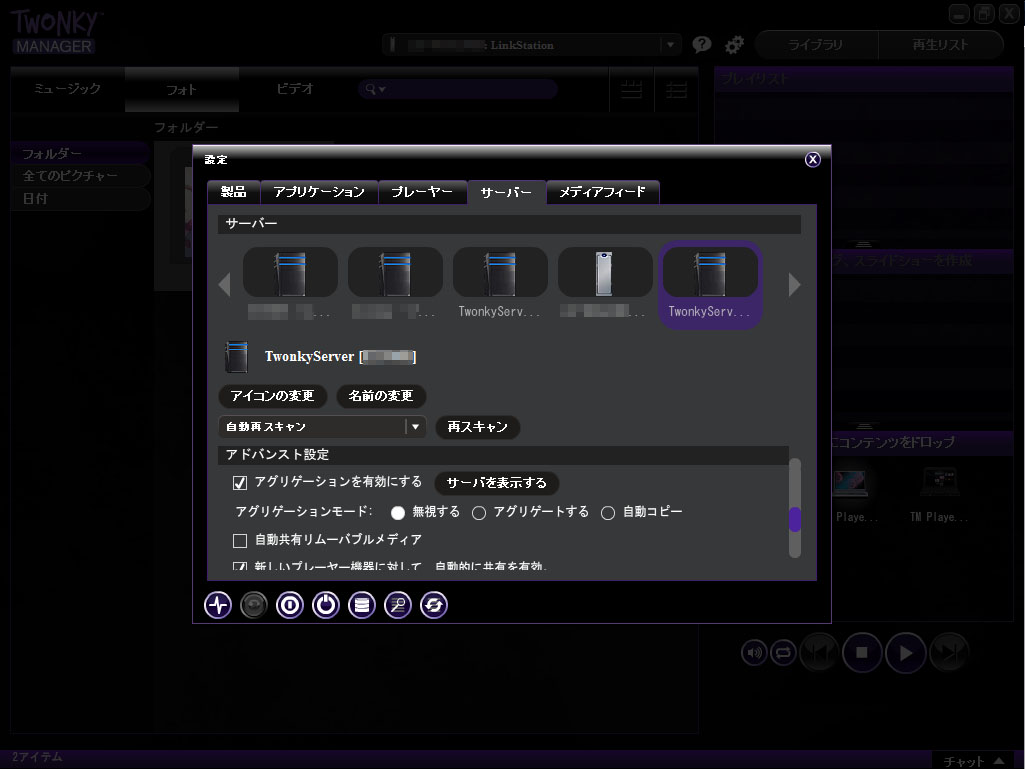Enable 自動共有リムーバブルメディア checkbox
Image resolution: width=1025 pixels, height=769 pixels.
click(240, 541)
